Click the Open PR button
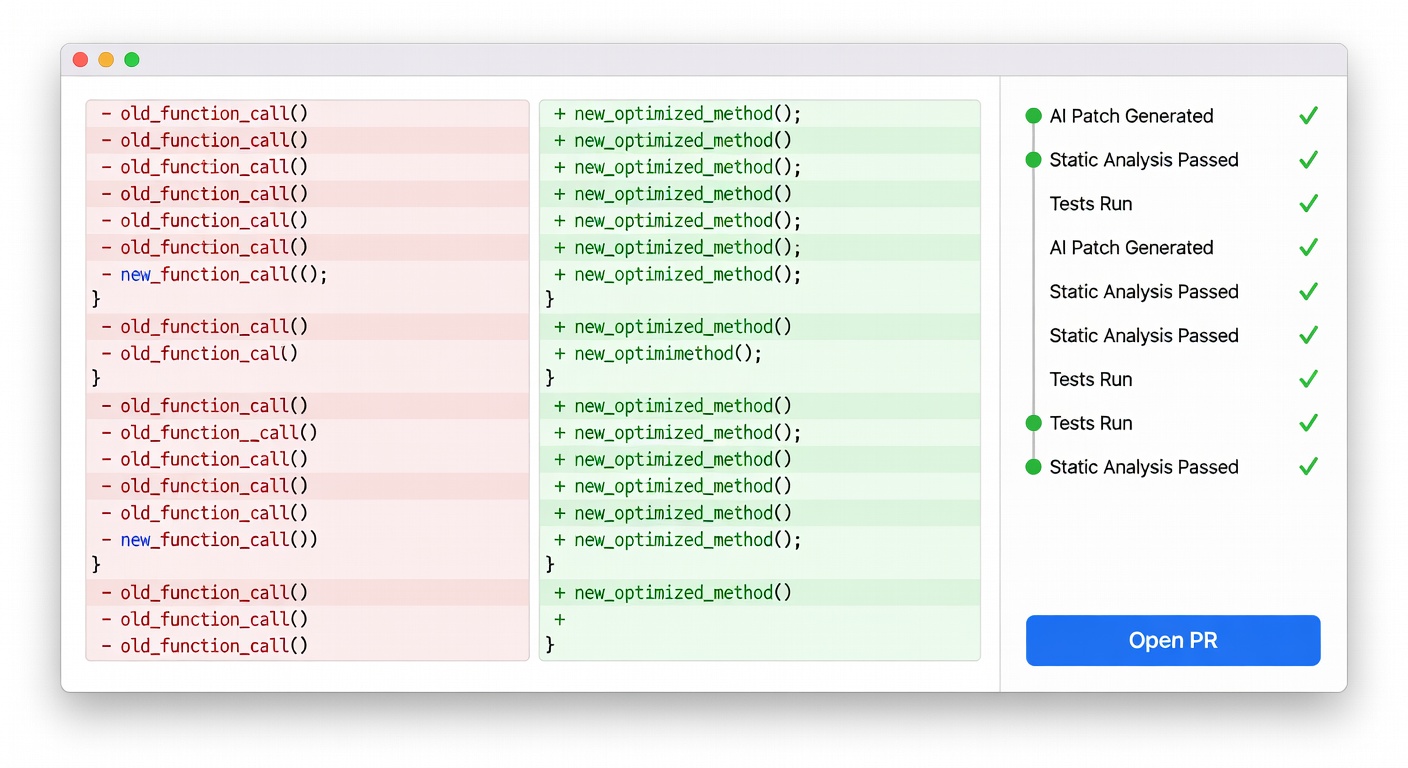Image resolution: width=1408 pixels, height=768 pixels. click(1172, 640)
